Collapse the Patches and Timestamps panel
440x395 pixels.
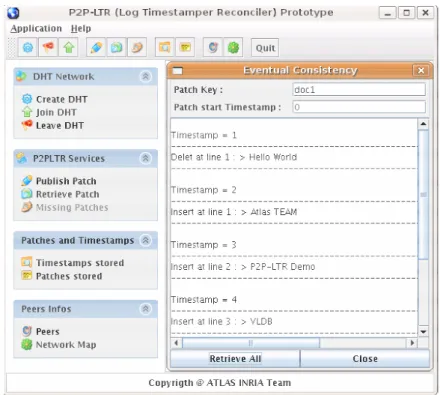coord(146,240)
